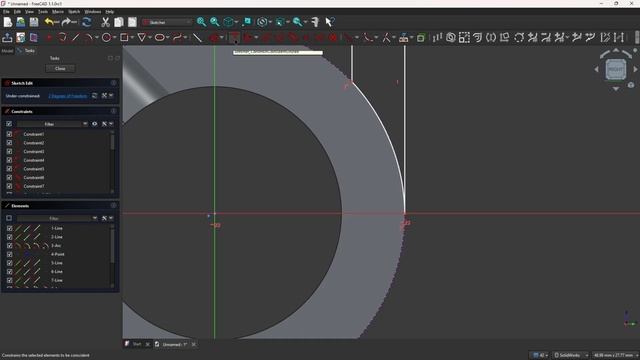Select the Create rectangle tool

(124, 38)
